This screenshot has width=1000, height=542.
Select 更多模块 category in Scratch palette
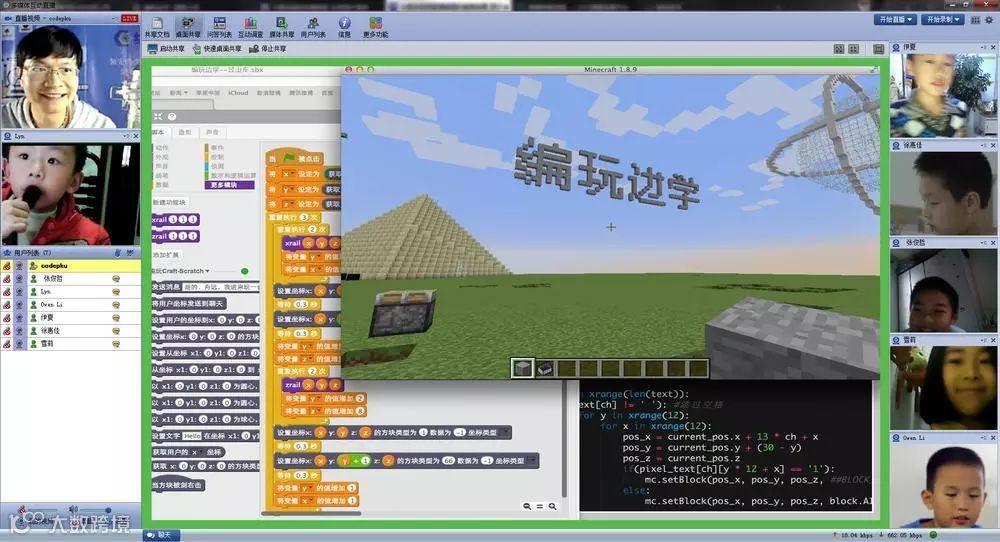[229, 185]
